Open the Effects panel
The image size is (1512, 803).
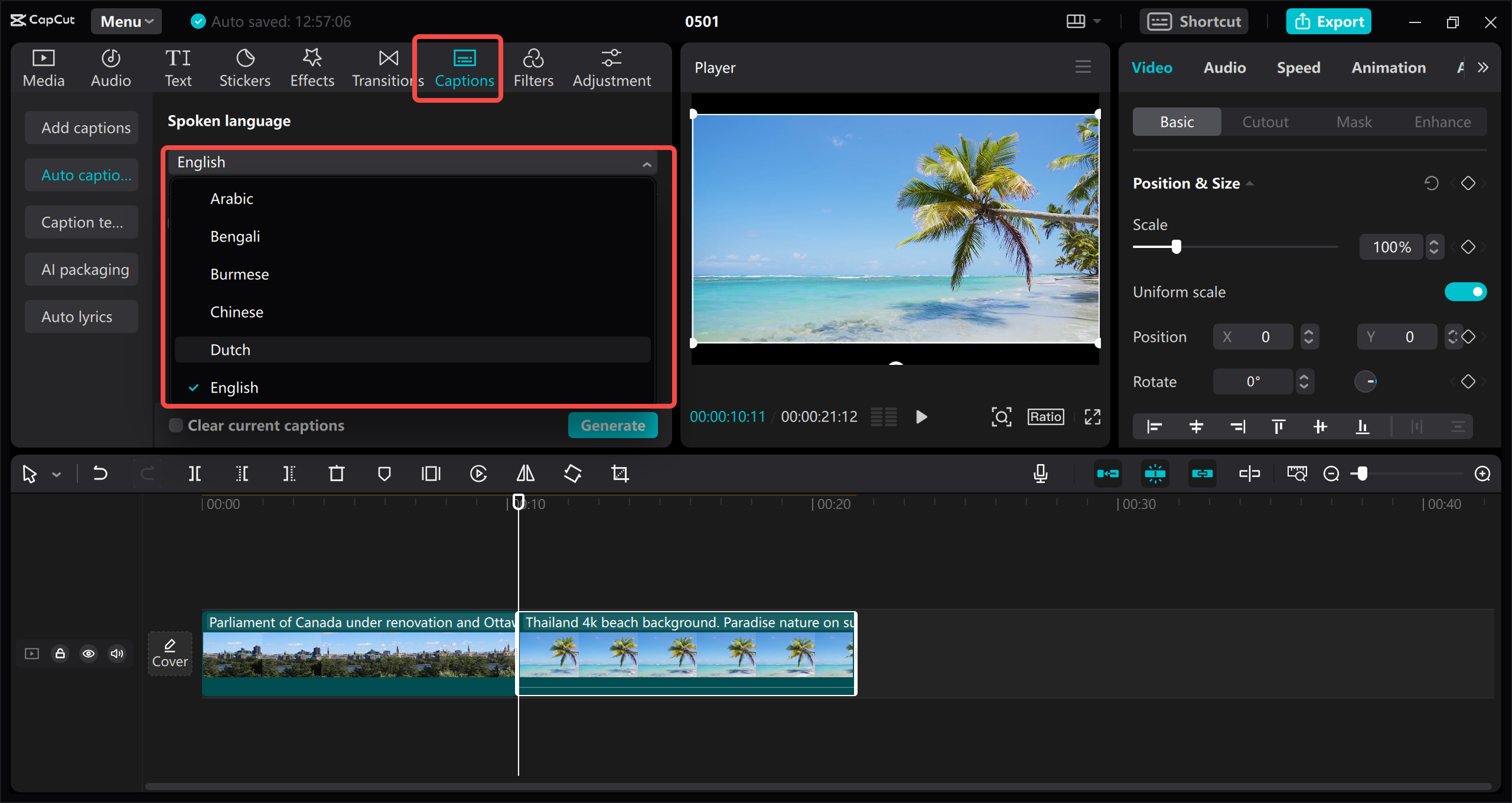[312, 67]
